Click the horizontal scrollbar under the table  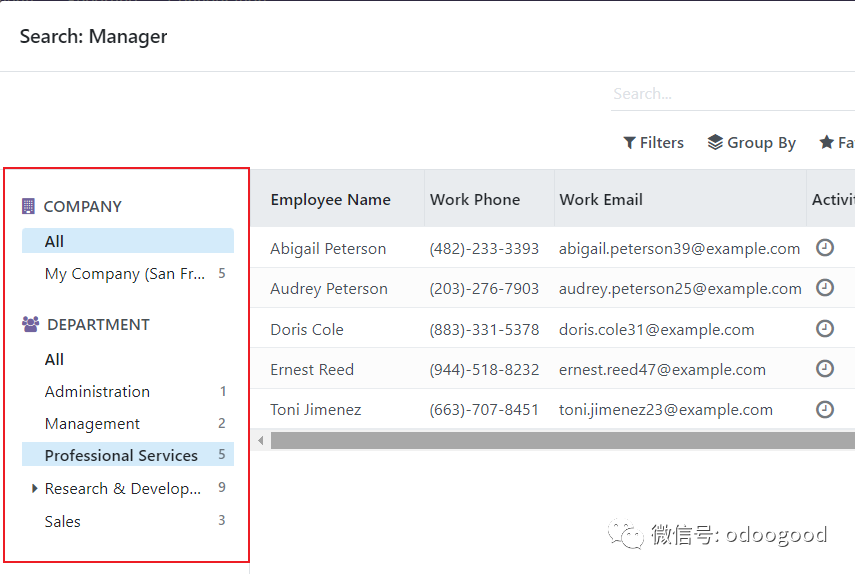[560, 440]
